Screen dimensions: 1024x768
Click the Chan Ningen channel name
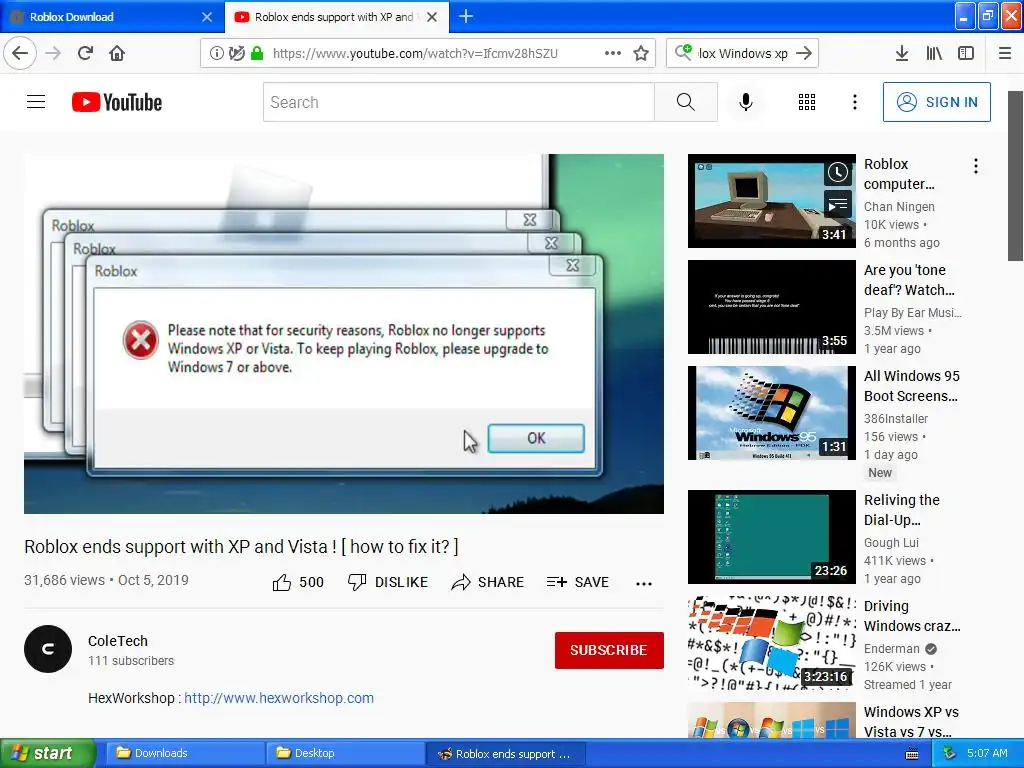tap(899, 206)
